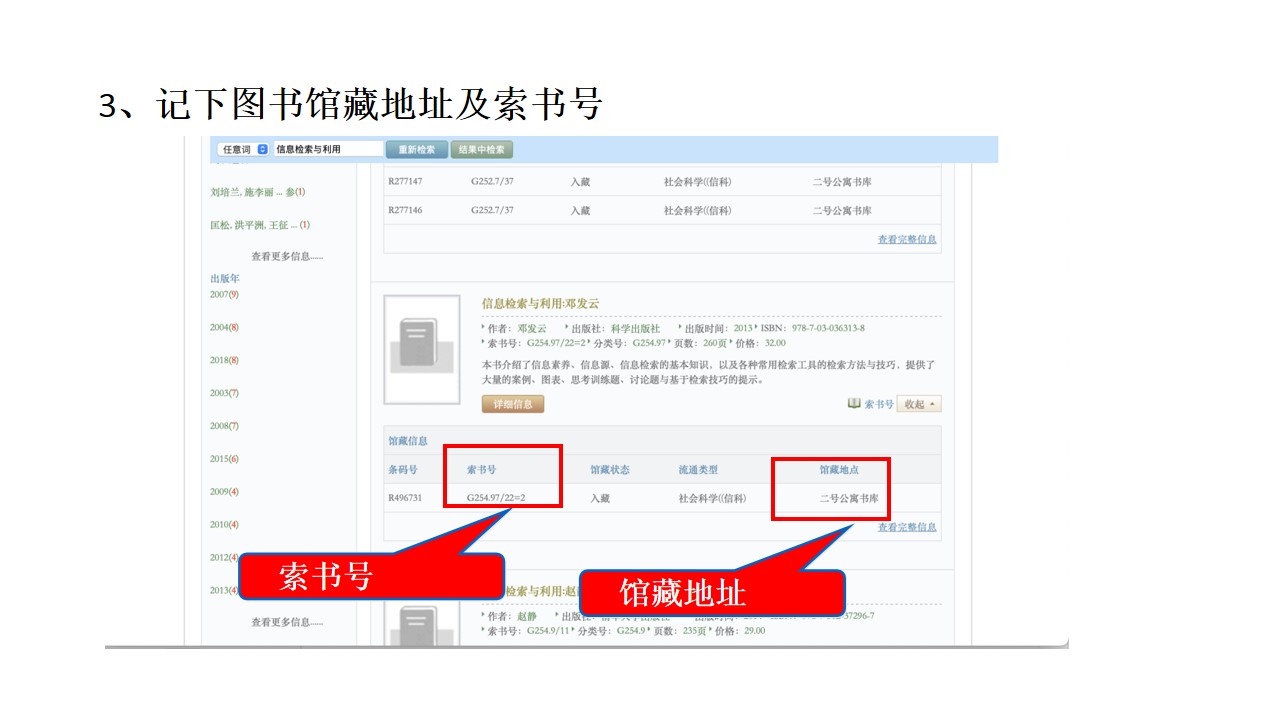
Task: Click 查看更多信息 under the author list
Action: [x=287, y=257]
